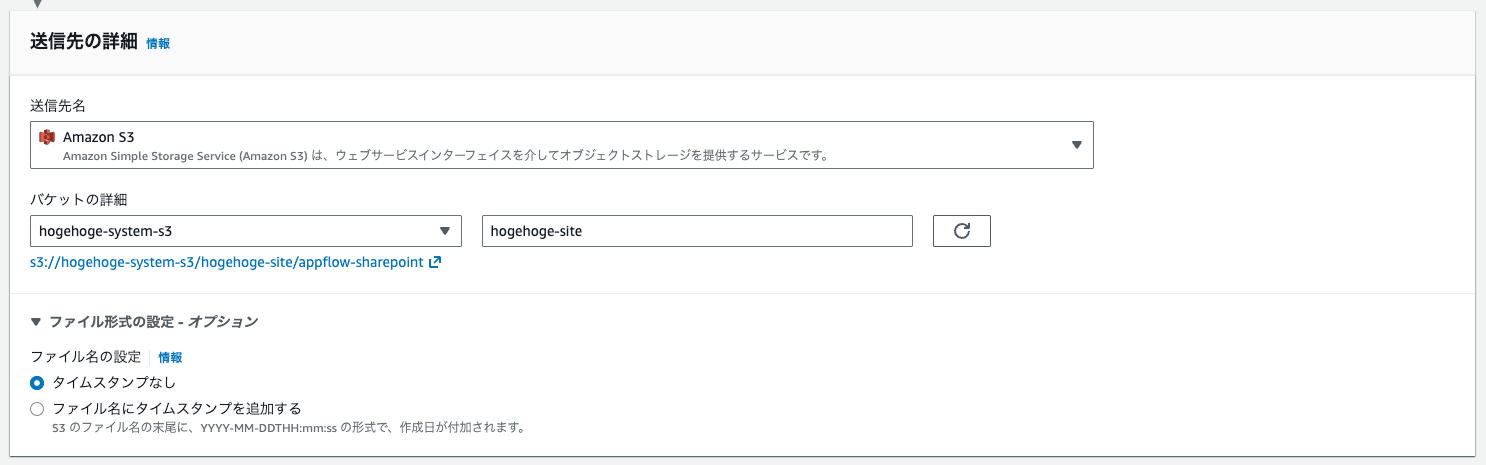This screenshot has height=465, width=1486.
Task: Open 情報 link beside 送信先の詳細
Action: coord(158,44)
